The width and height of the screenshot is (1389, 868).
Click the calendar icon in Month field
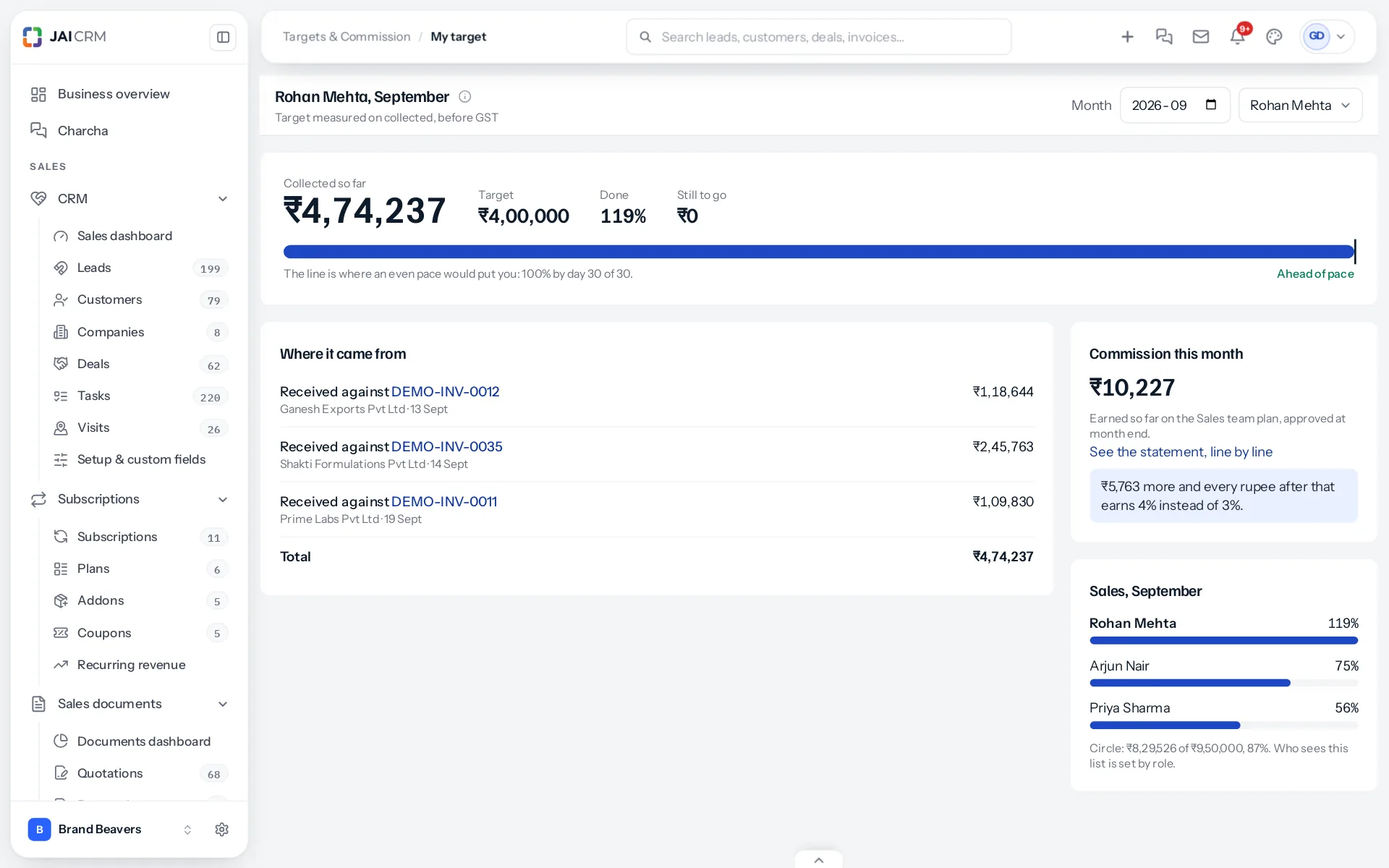(x=1211, y=105)
